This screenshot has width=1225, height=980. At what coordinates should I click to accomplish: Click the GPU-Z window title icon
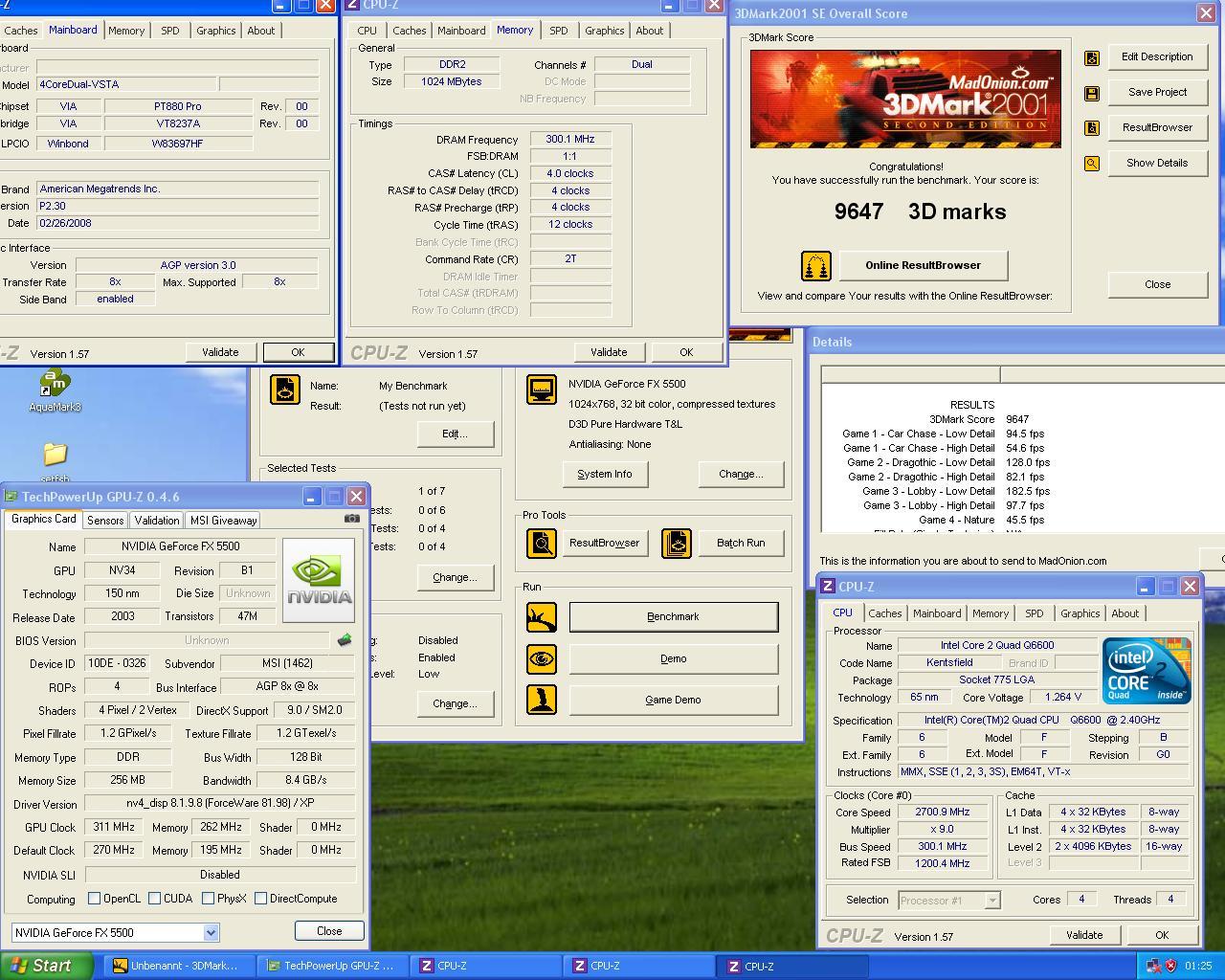pos(11,497)
